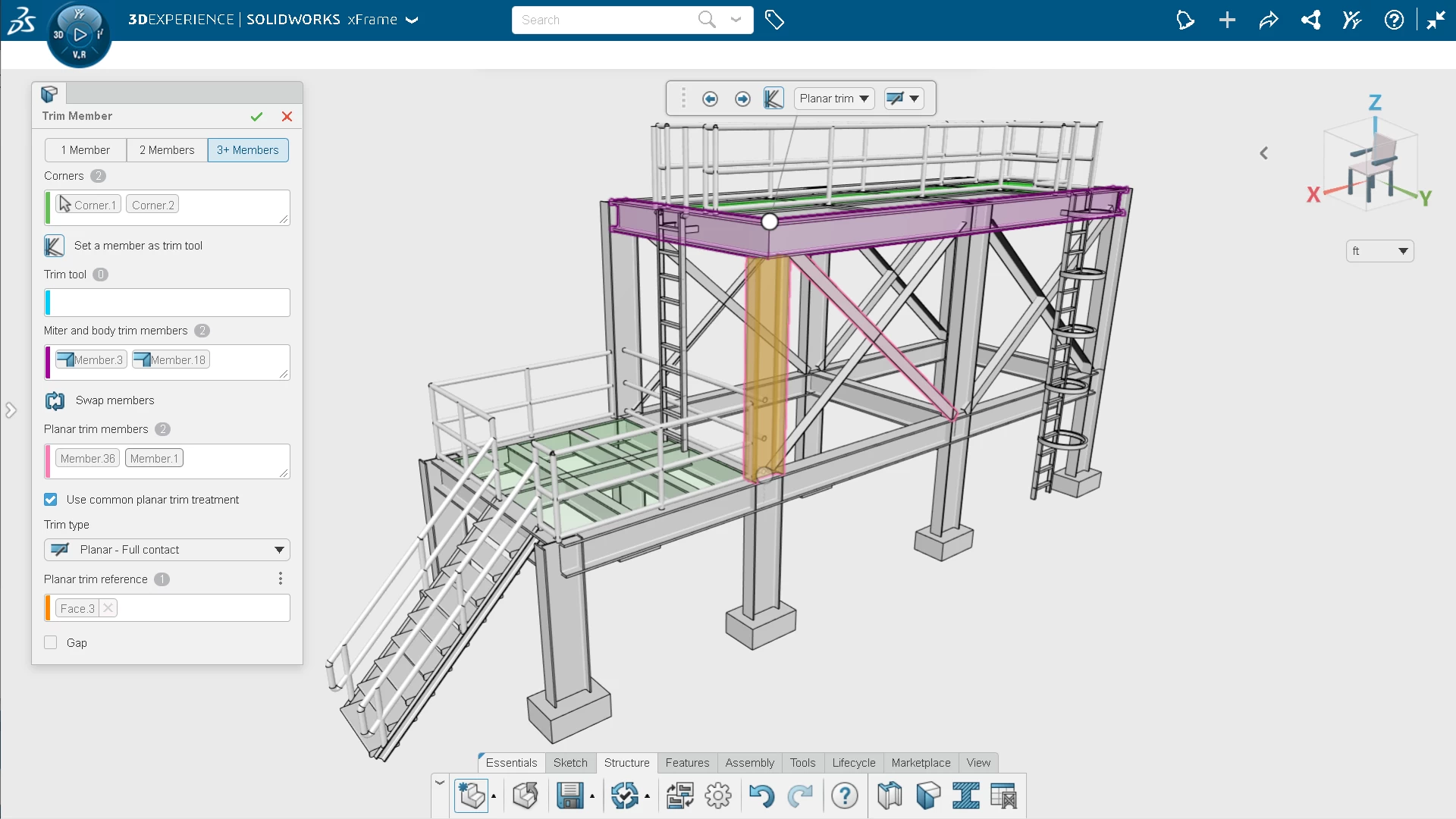Click the Set a member as trim tool icon
This screenshot has height=819, width=1456.
point(55,245)
